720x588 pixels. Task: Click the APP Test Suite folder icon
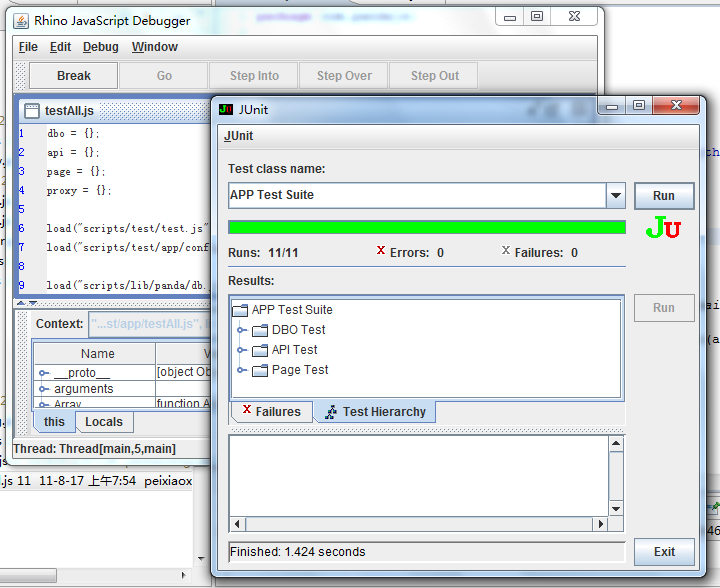click(240, 310)
